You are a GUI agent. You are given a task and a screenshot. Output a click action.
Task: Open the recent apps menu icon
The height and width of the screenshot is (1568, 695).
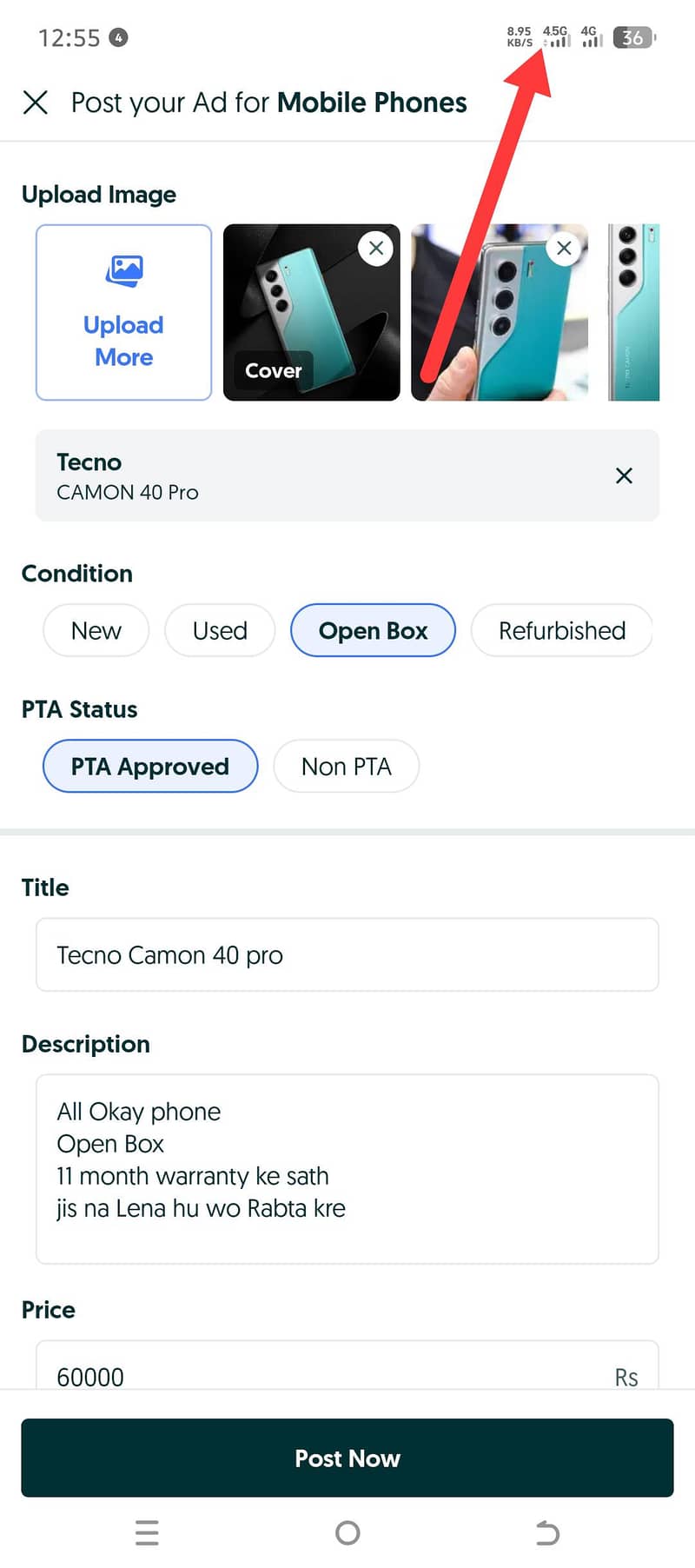[x=148, y=1533]
